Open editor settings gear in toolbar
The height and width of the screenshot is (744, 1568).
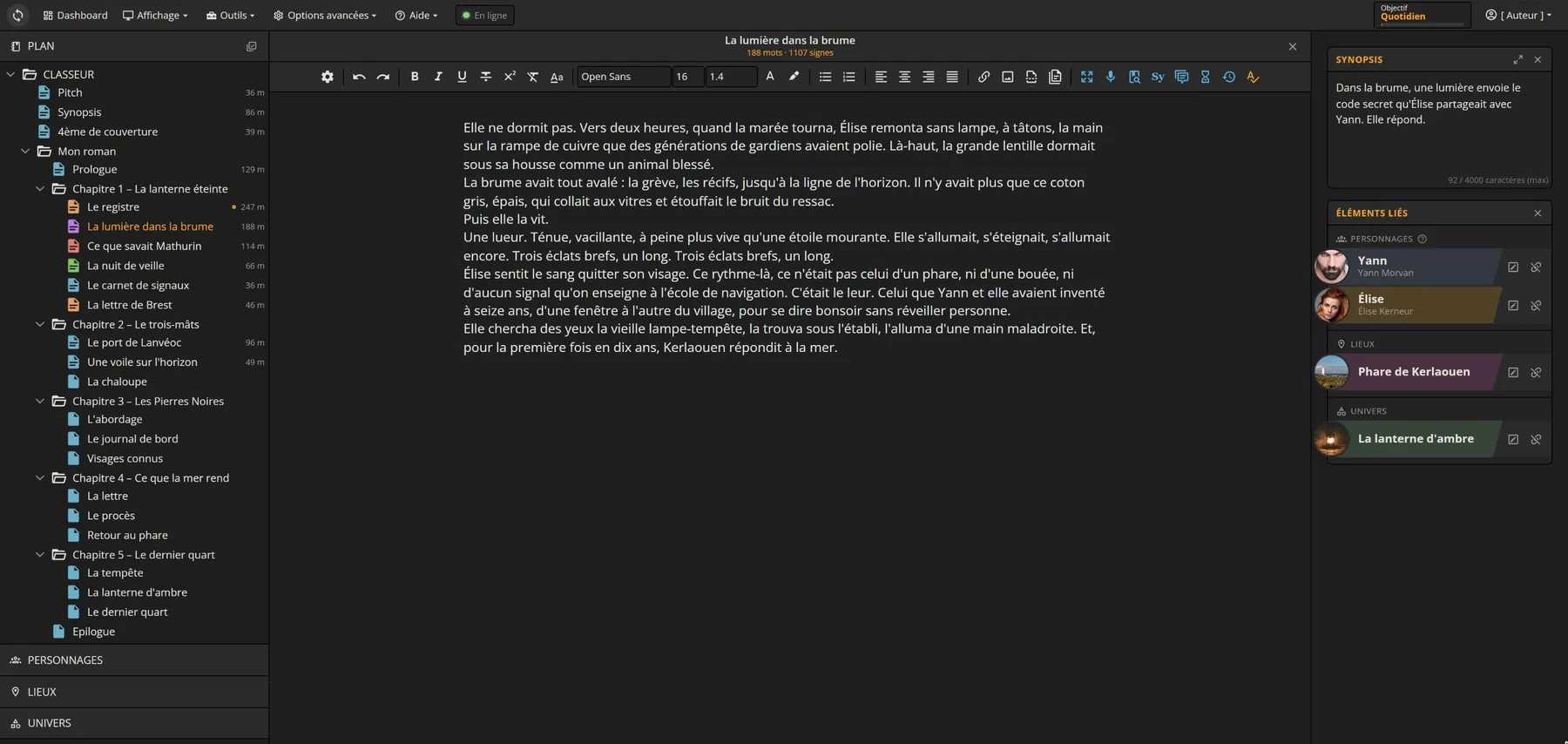tap(328, 77)
